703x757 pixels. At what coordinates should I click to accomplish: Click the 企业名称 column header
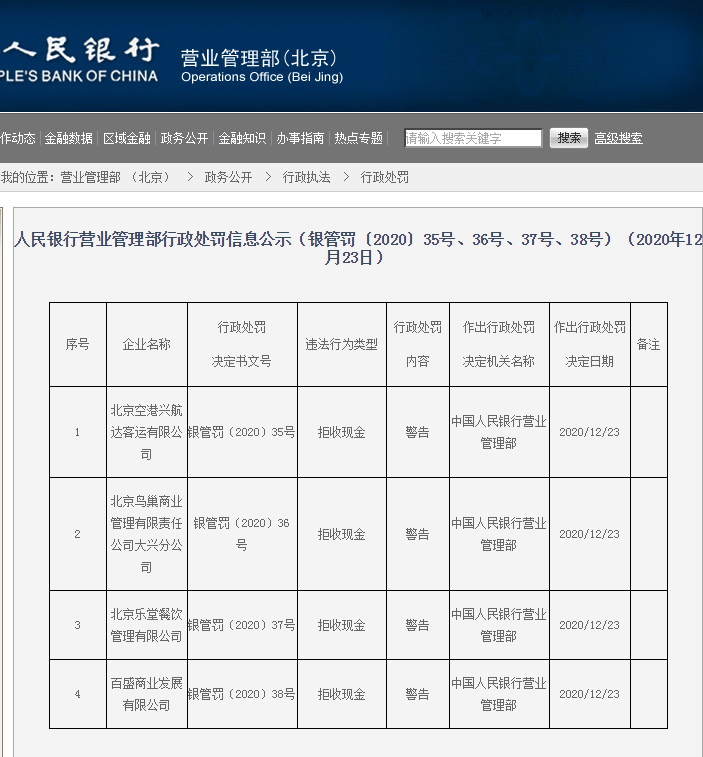point(146,344)
